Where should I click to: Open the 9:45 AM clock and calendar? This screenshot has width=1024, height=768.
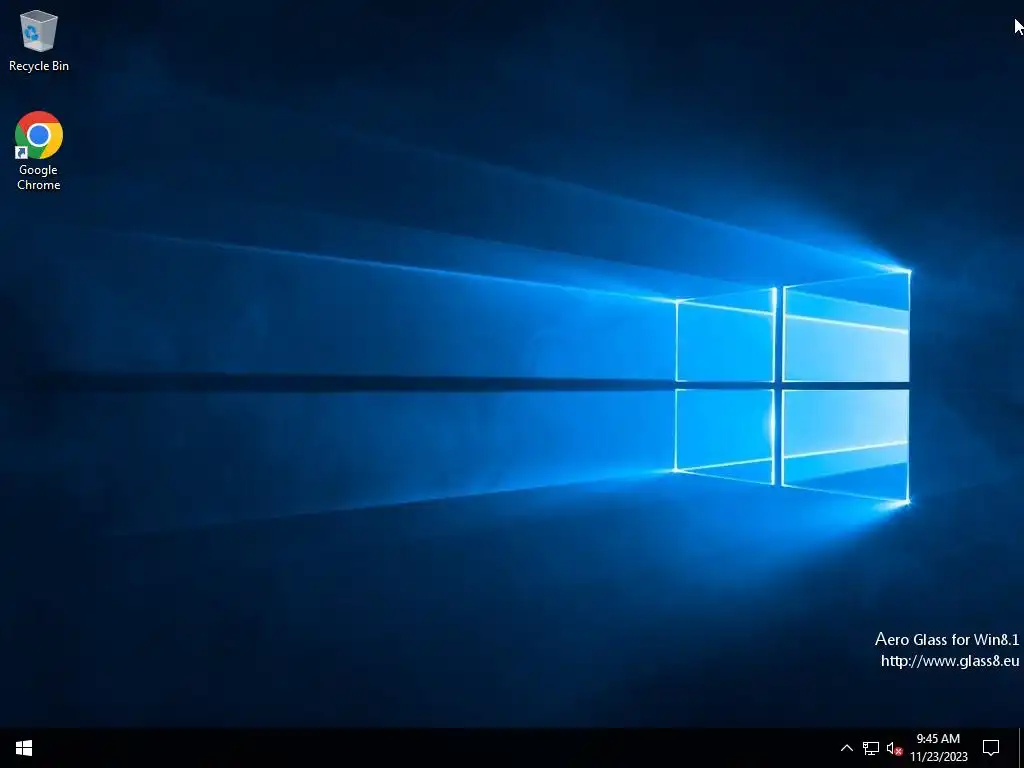(938, 748)
